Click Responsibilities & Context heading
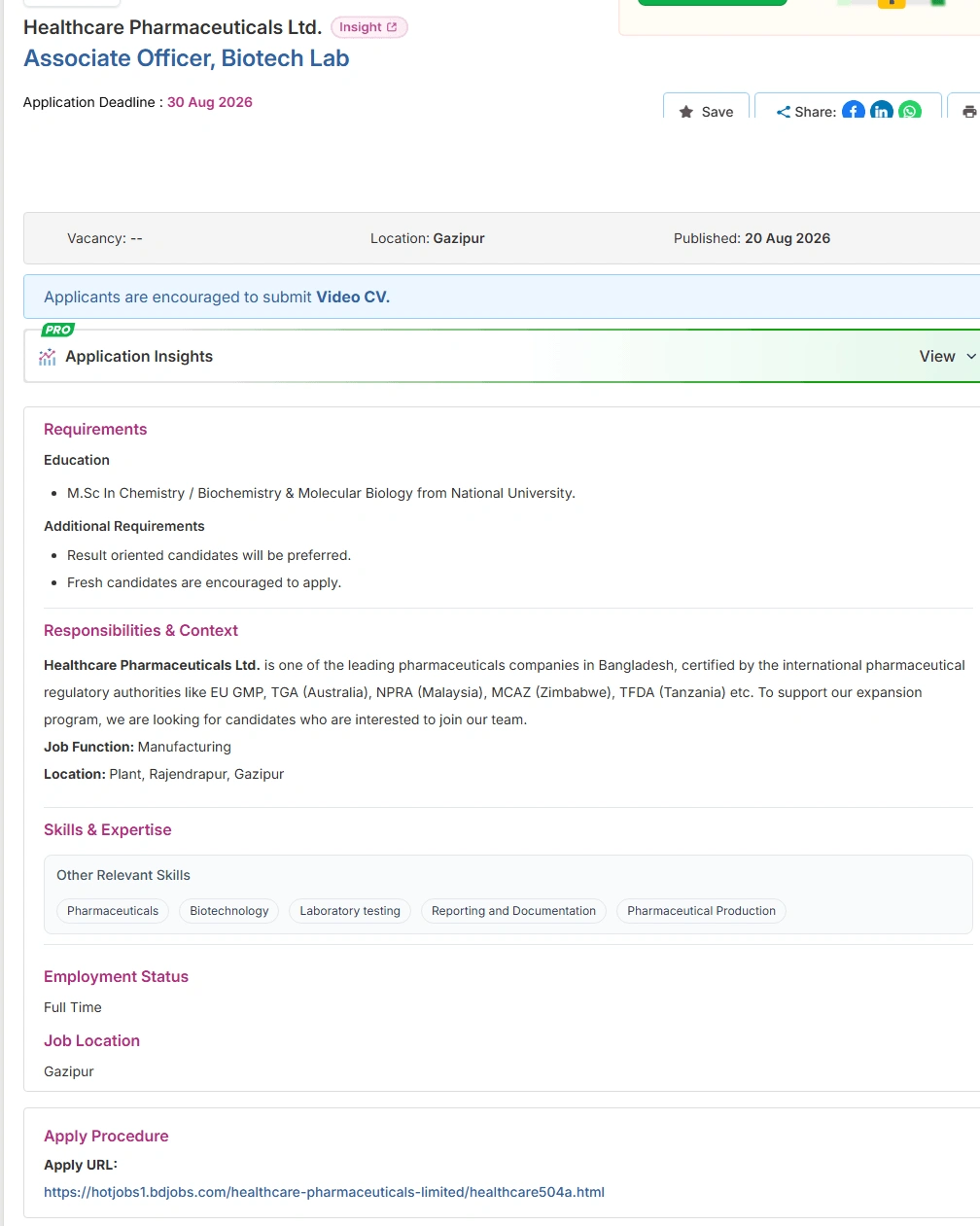 pyautogui.click(x=141, y=631)
